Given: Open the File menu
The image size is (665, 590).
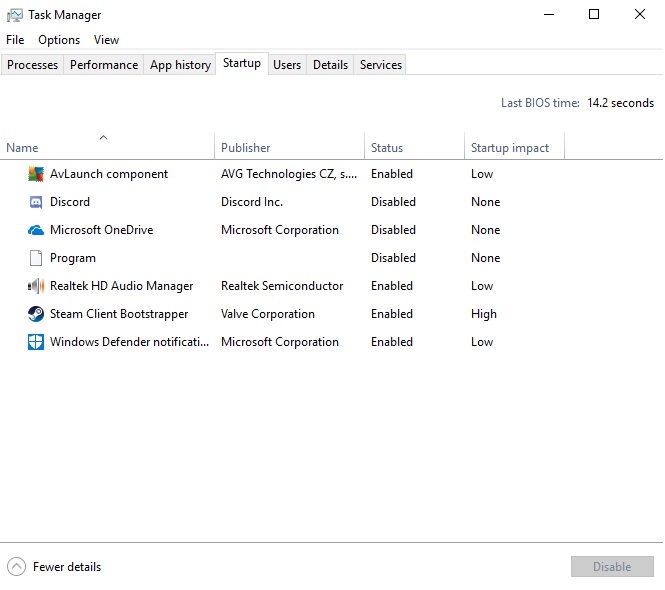Looking at the screenshot, I should [15, 40].
